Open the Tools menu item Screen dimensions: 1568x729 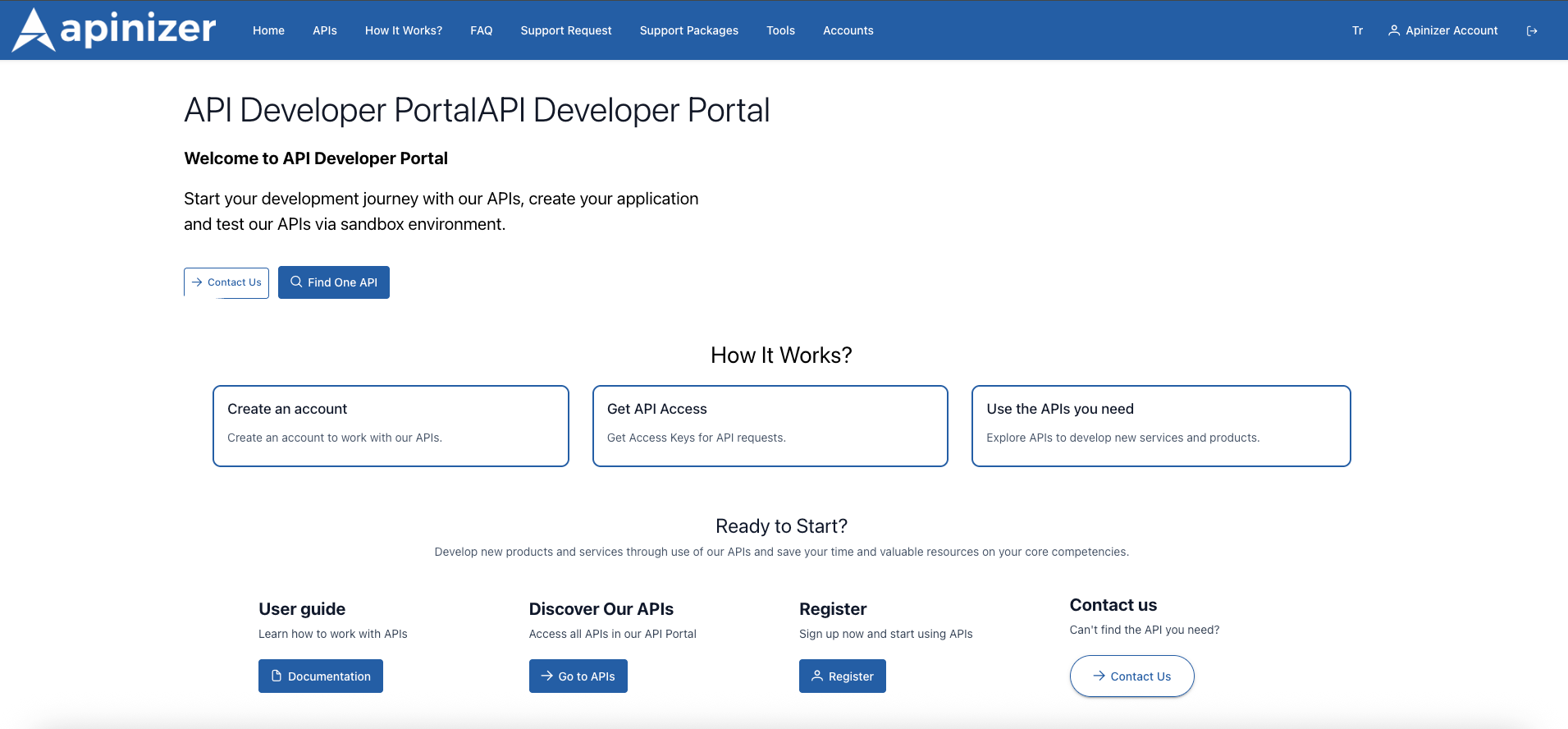click(x=780, y=30)
